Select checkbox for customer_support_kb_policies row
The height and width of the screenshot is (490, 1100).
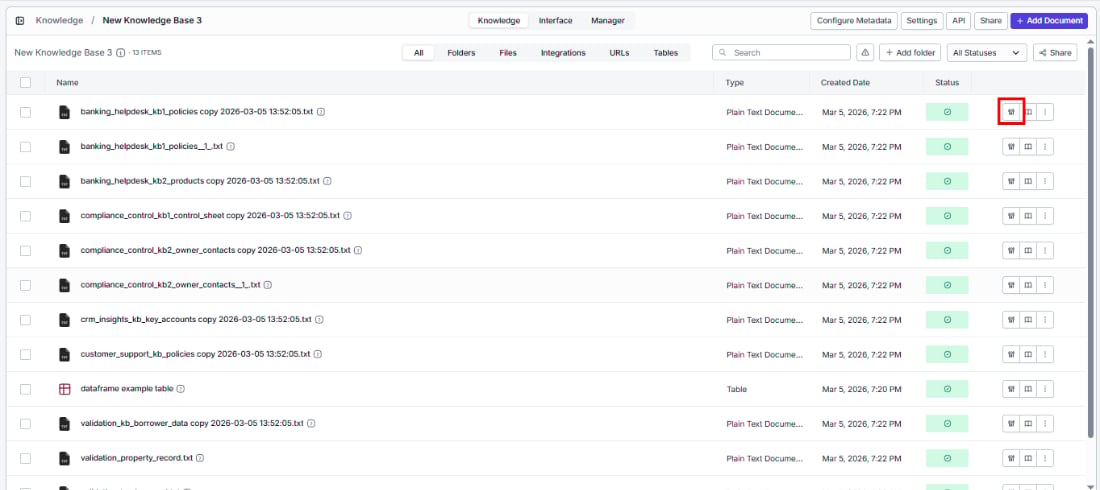[25, 355]
